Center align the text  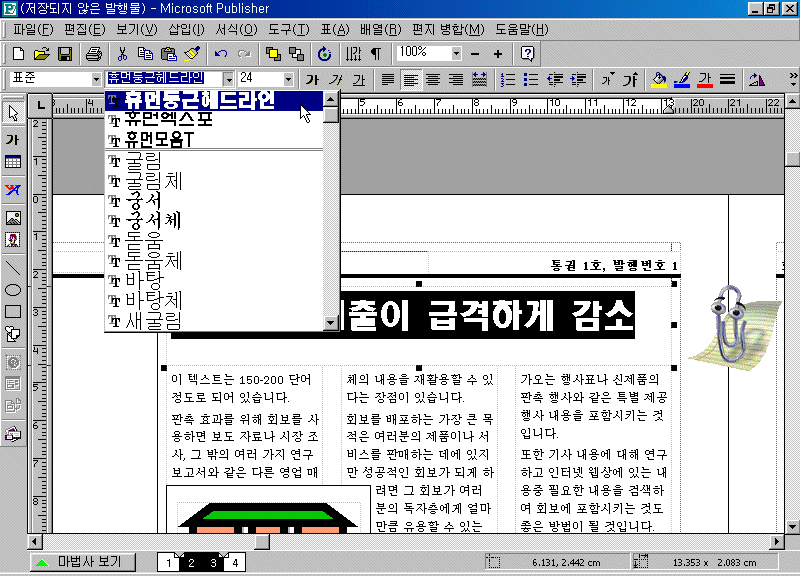coord(433,80)
